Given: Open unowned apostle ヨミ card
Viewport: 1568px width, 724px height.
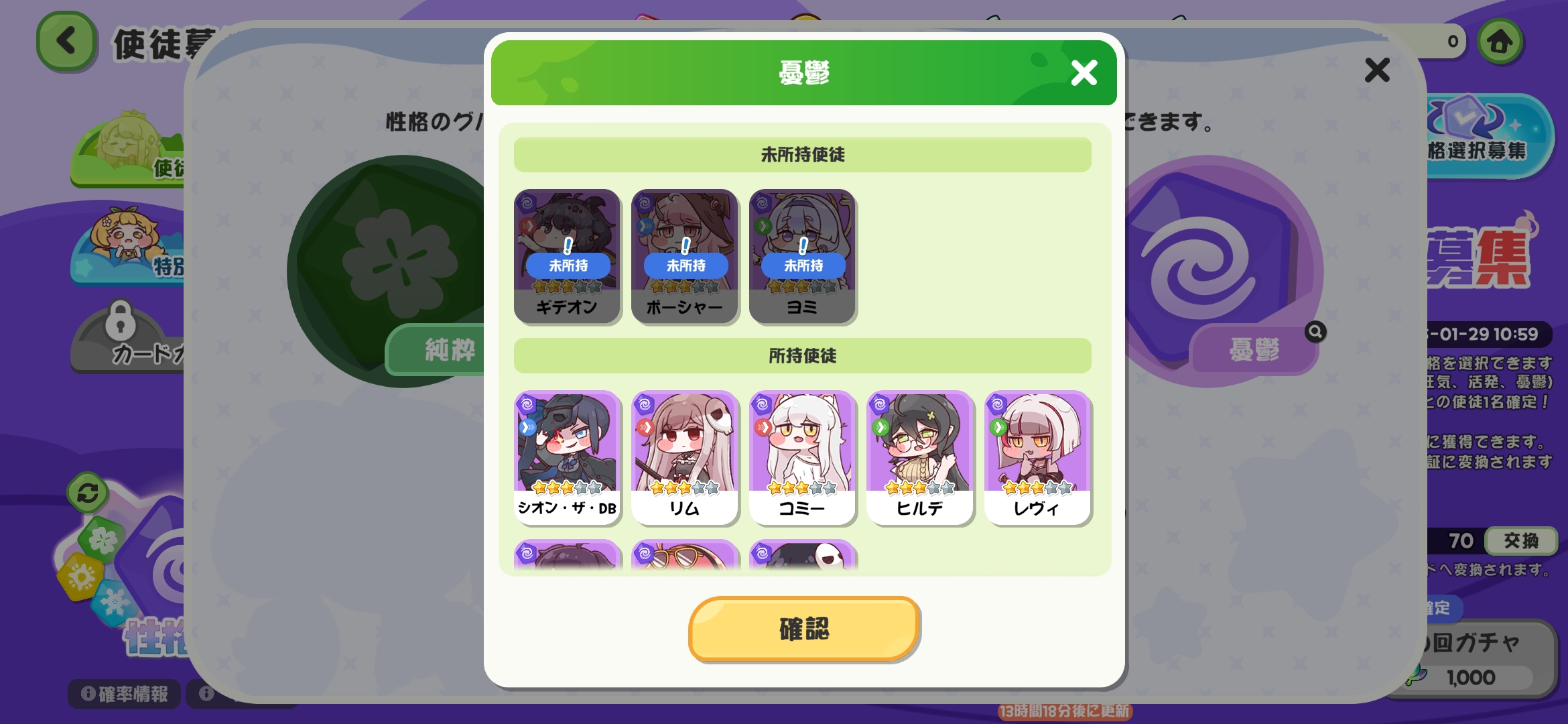Looking at the screenshot, I should pyautogui.click(x=802, y=257).
